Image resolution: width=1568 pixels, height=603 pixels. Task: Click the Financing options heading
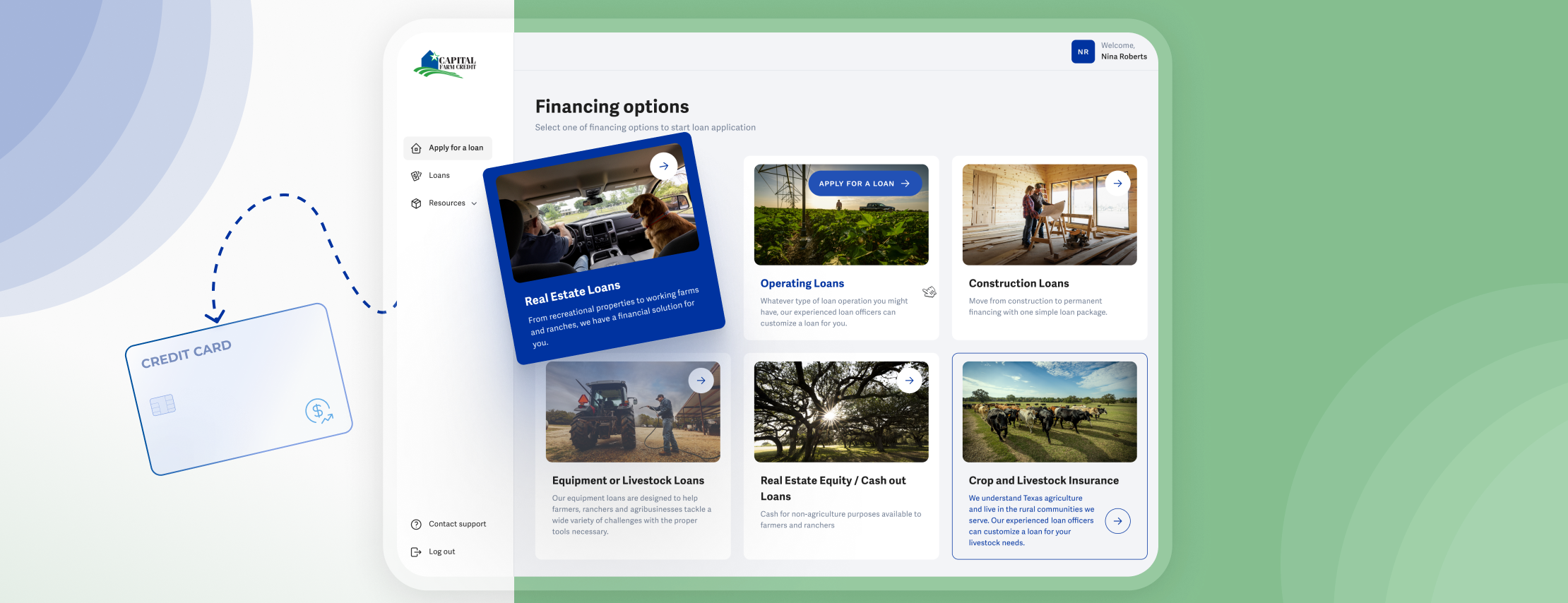pos(612,107)
